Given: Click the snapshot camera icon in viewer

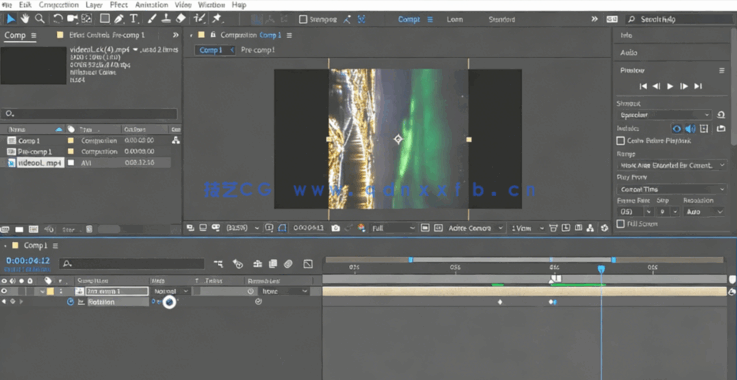Looking at the screenshot, I should (335, 228).
